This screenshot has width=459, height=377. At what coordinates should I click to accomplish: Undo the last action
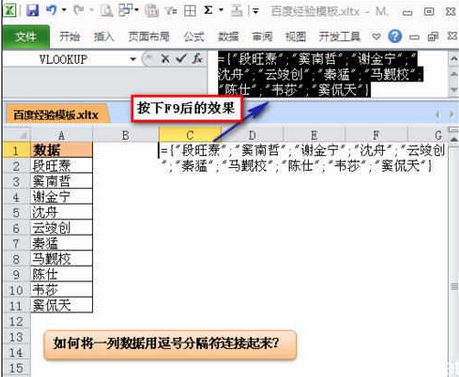point(51,10)
